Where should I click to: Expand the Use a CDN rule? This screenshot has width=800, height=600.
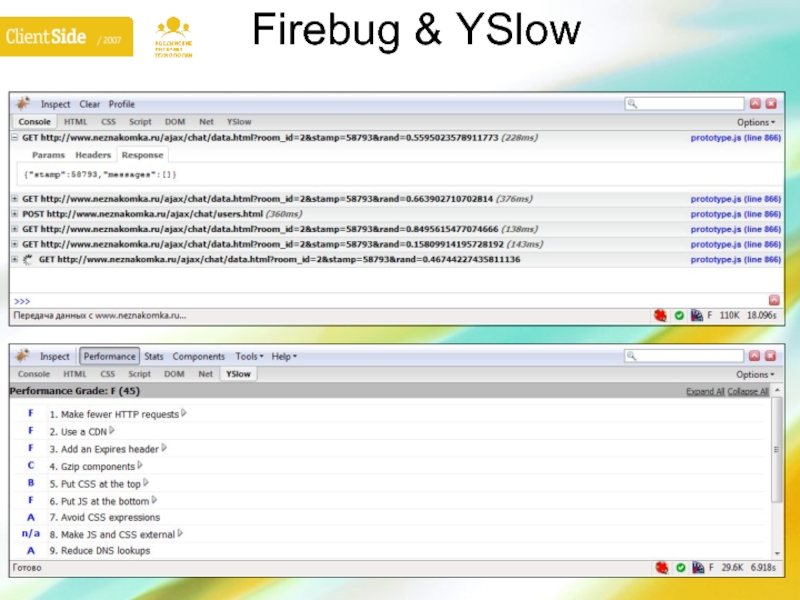point(112,431)
